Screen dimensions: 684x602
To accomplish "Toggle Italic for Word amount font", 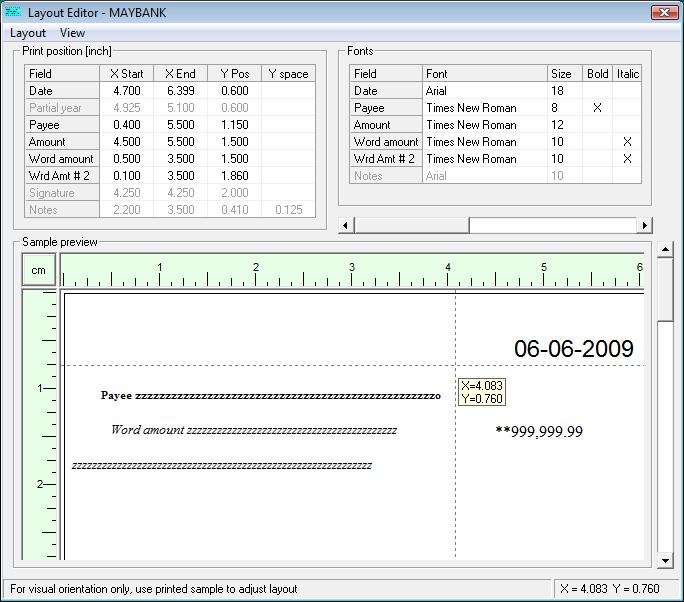I will click(x=627, y=142).
